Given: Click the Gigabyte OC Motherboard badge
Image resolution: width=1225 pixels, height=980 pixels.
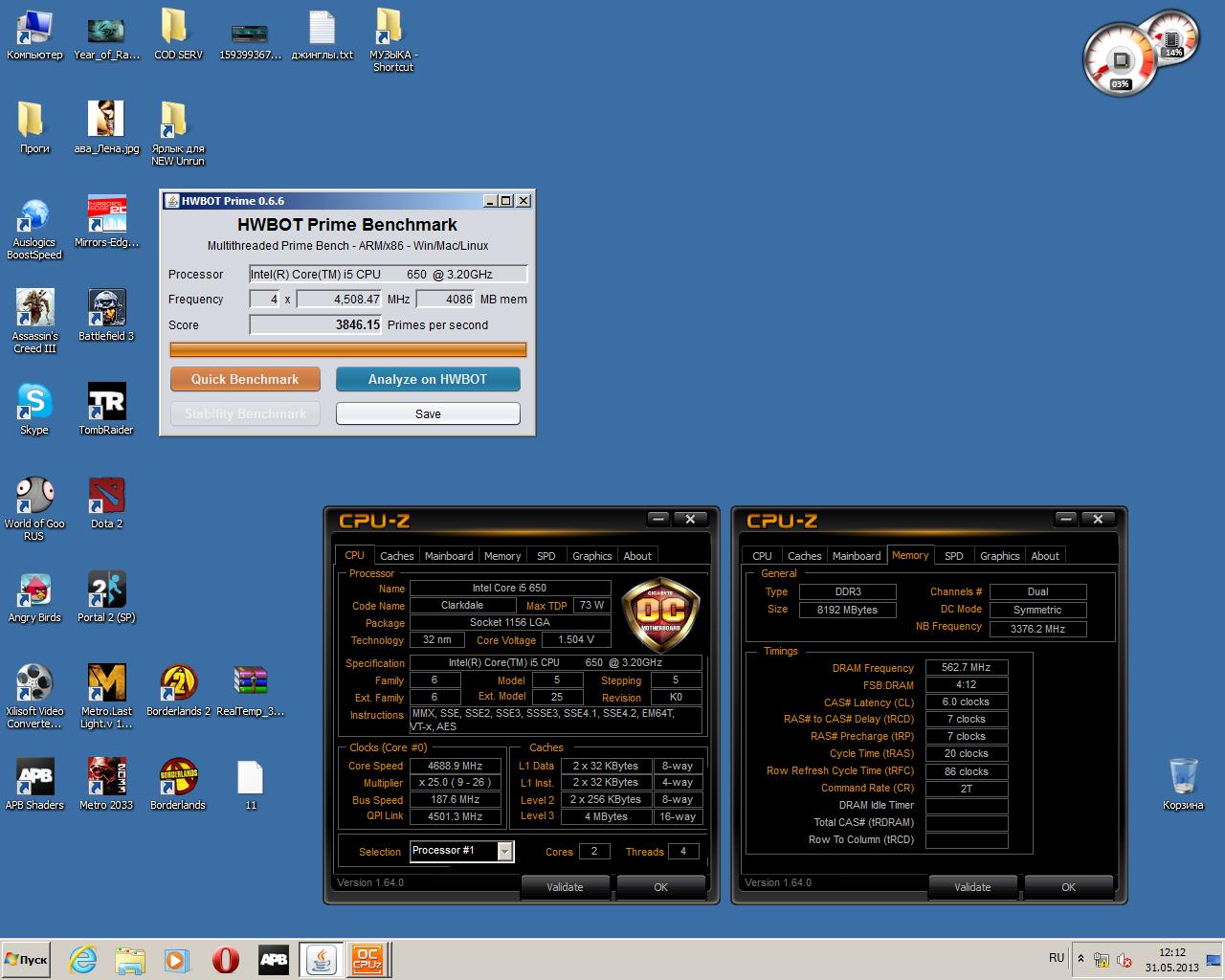Looking at the screenshot, I should pyautogui.click(x=661, y=615).
